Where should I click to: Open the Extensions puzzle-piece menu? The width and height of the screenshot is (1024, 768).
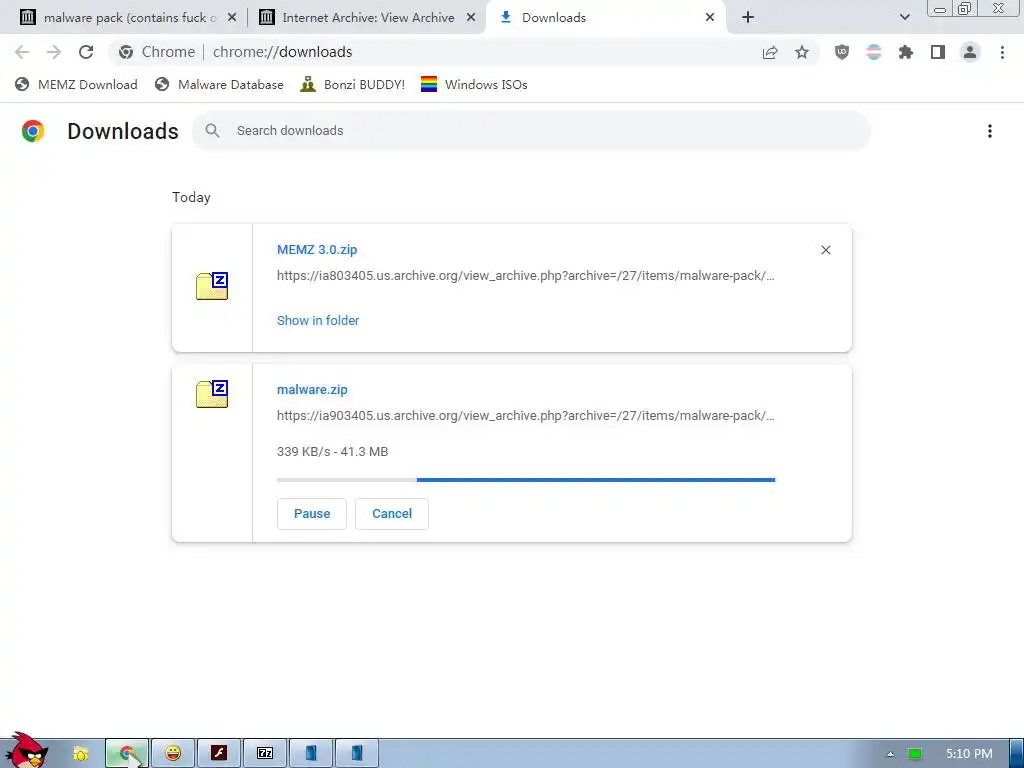906,52
